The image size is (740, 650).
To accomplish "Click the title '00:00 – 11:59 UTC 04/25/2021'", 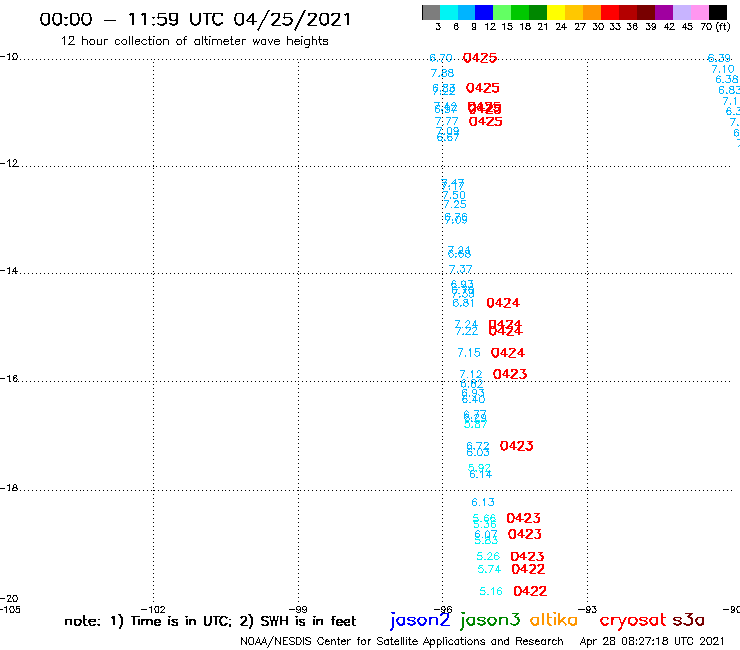I will point(195,20).
